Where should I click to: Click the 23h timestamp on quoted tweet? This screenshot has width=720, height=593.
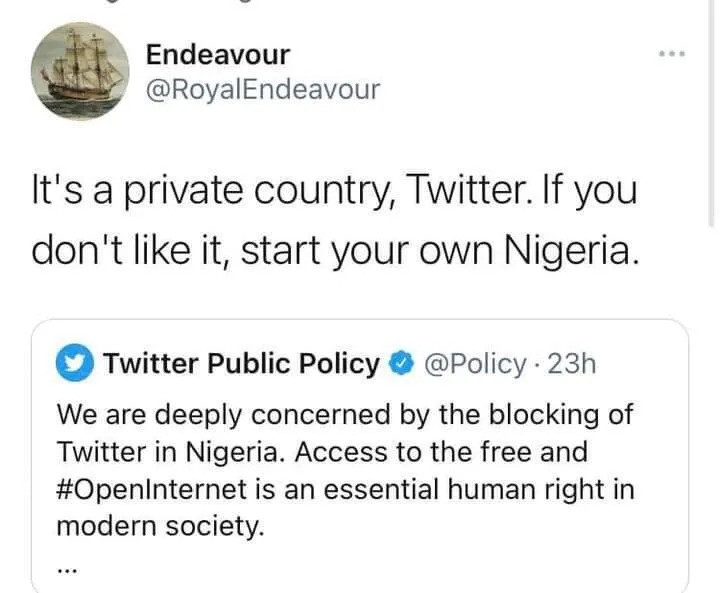pyautogui.click(x=573, y=364)
